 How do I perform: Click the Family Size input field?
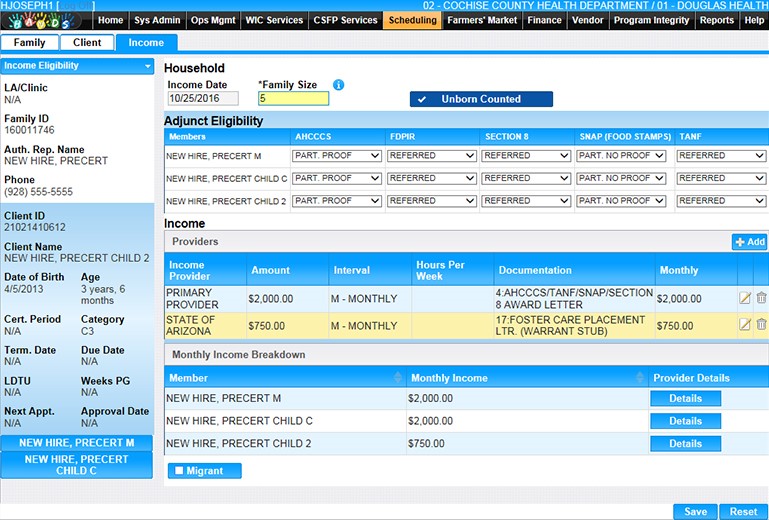[292, 99]
